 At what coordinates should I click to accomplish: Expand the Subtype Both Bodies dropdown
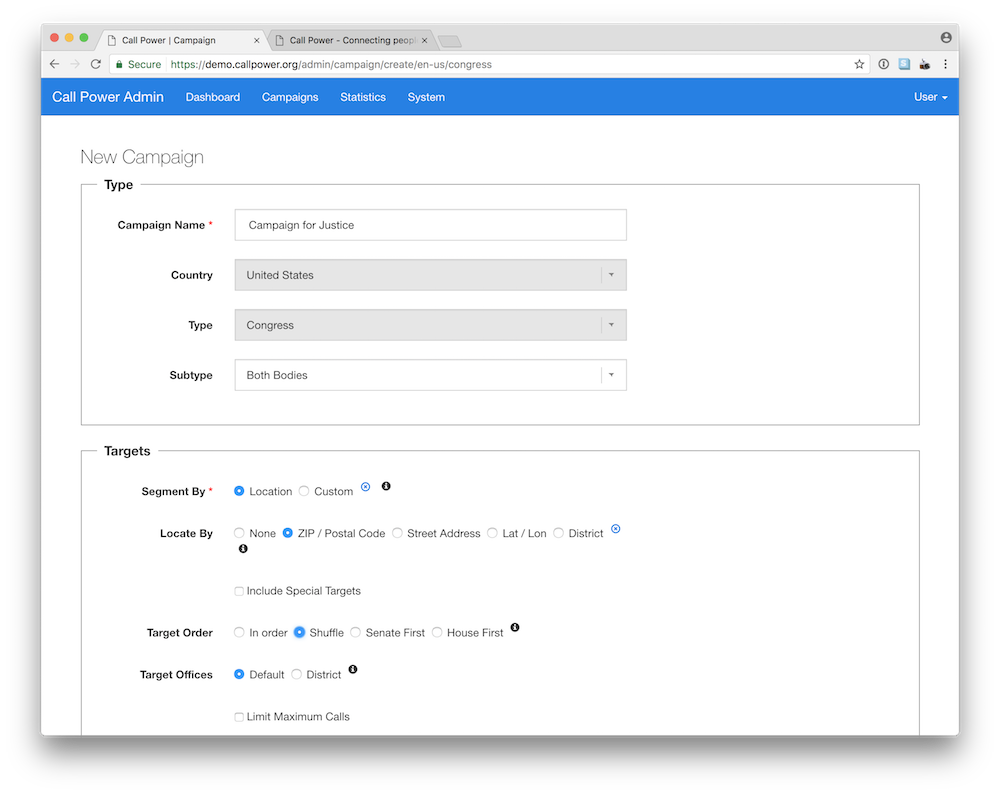click(x=430, y=375)
